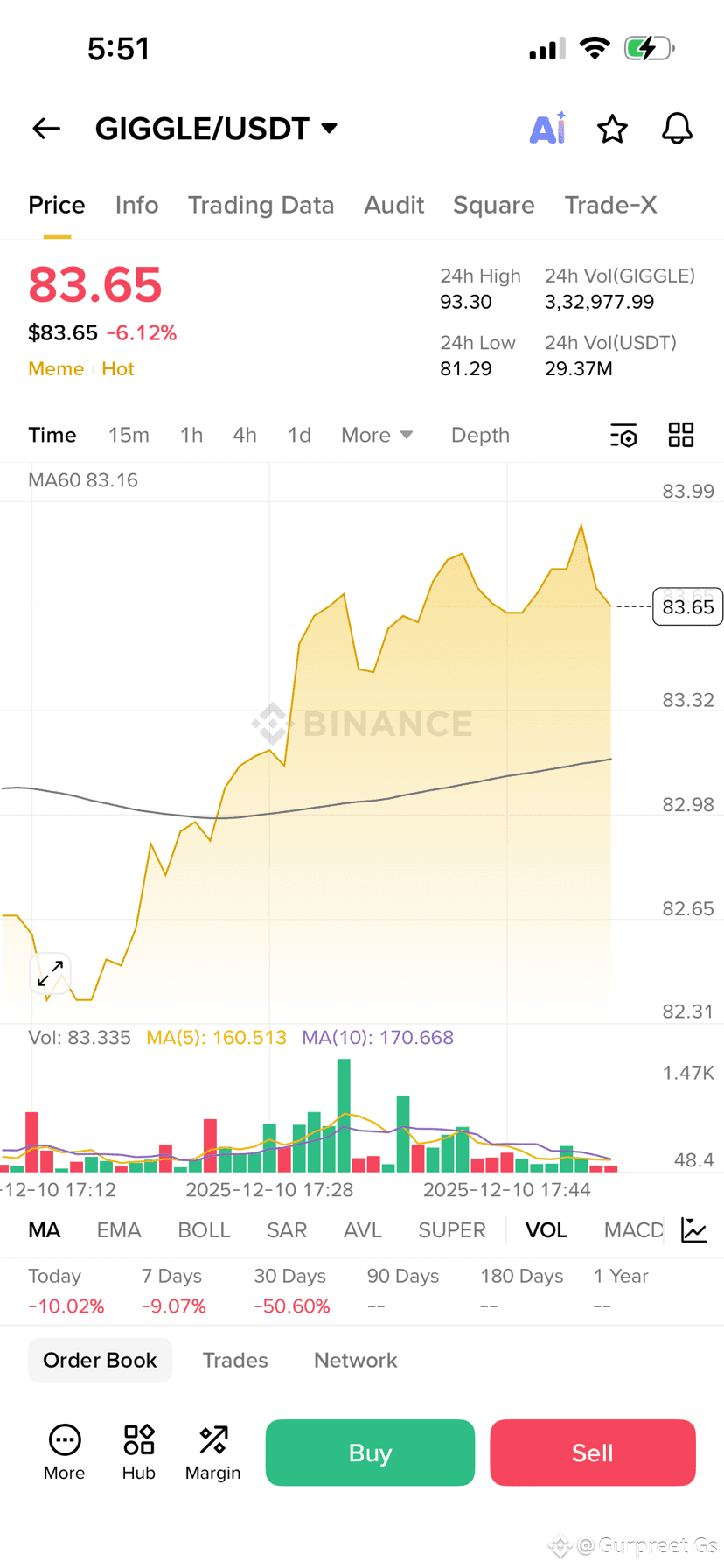
Task: Open the Margin trading icon
Action: 212,1452
